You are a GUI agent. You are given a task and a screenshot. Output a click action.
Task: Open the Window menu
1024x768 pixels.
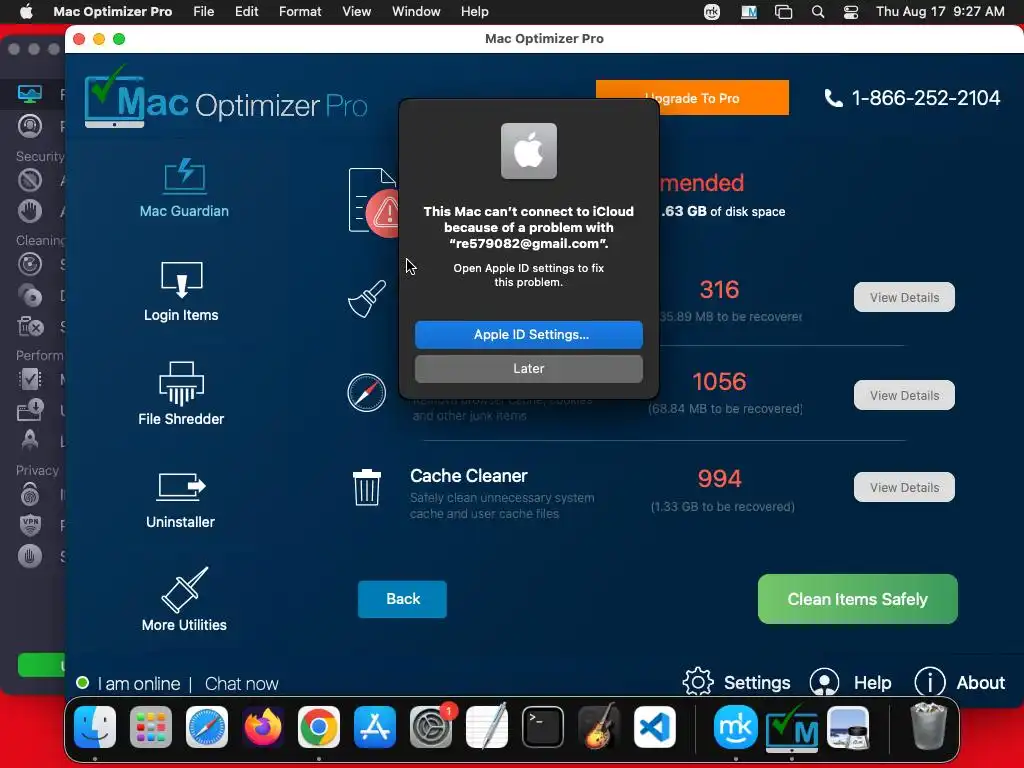[416, 12]
